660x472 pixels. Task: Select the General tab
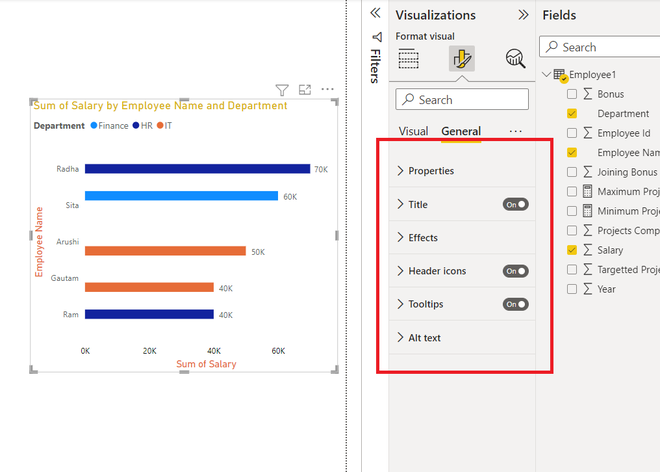[461, 131]
